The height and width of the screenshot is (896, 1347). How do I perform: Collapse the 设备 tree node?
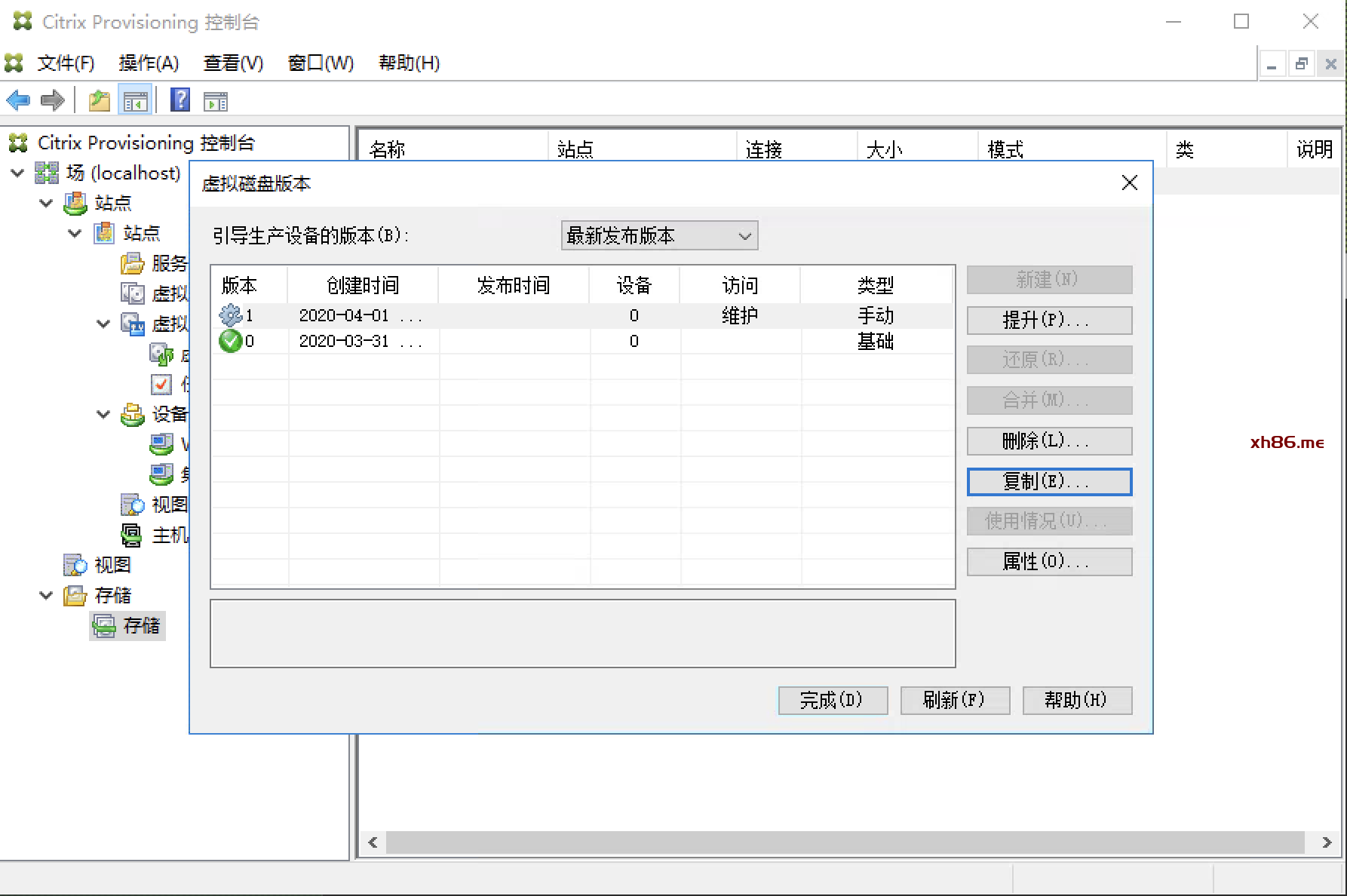coord(103,414)
